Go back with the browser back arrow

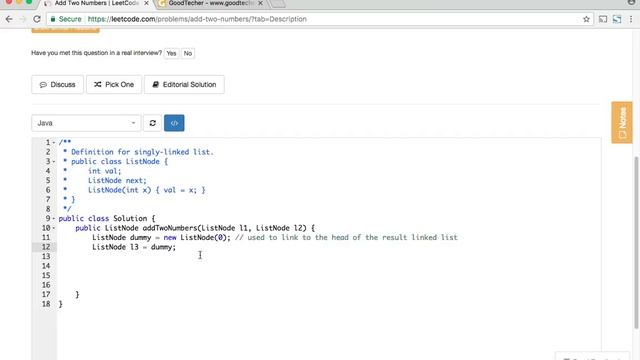click(x=9, y=19)
